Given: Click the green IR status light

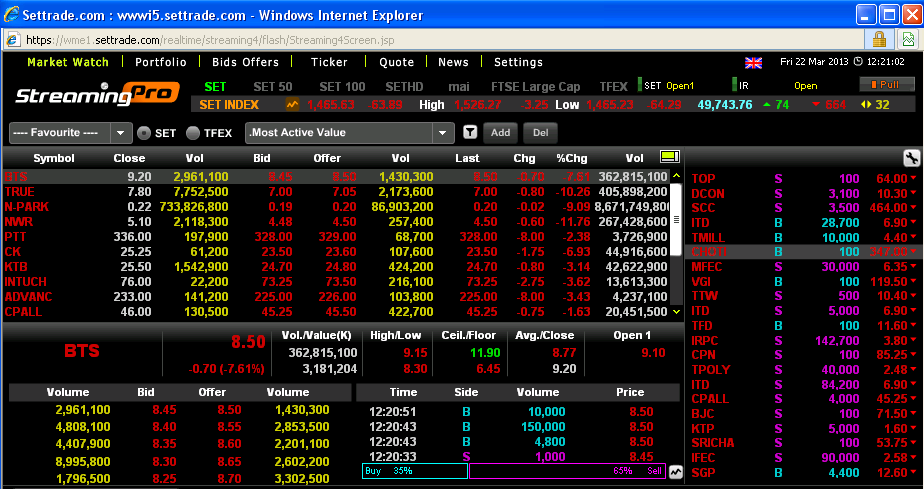Looking at the screenshot, I should coord(734,85).
